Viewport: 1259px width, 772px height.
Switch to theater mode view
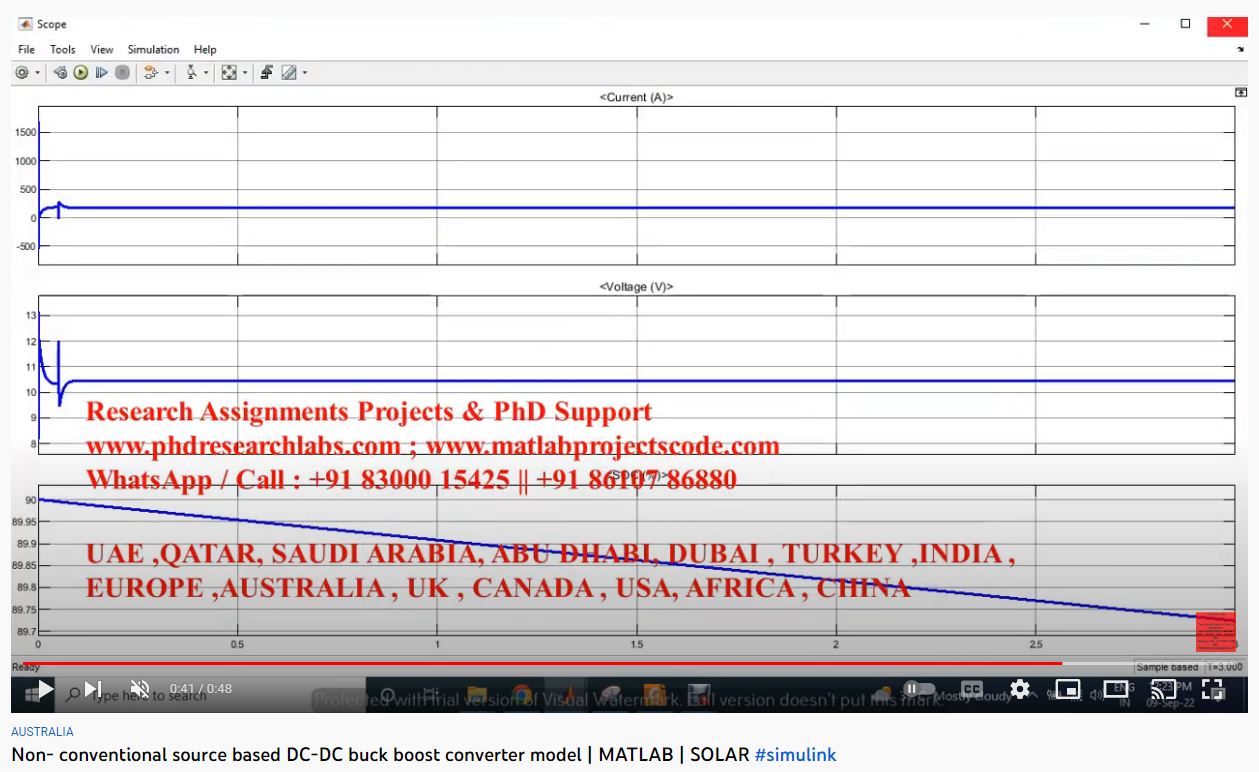point(1116,689)
